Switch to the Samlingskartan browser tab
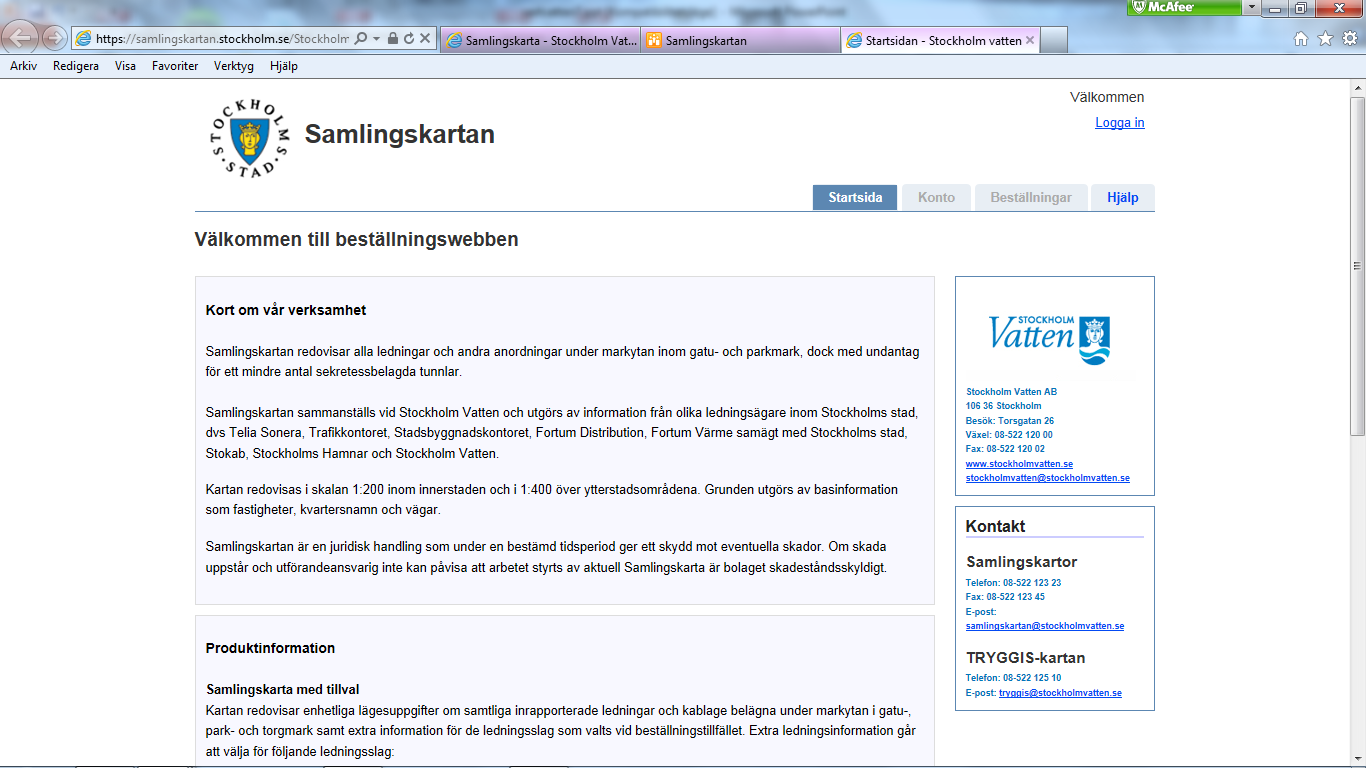The width and height of the screenshot is (1366, 768). [x=740, y=41]
